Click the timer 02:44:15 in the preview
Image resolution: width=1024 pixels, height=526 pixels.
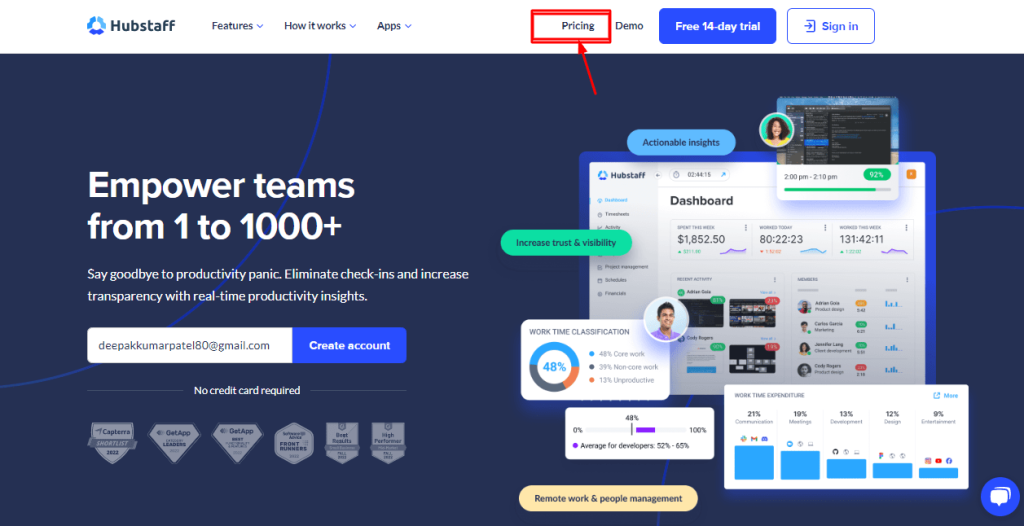[699, 175]
